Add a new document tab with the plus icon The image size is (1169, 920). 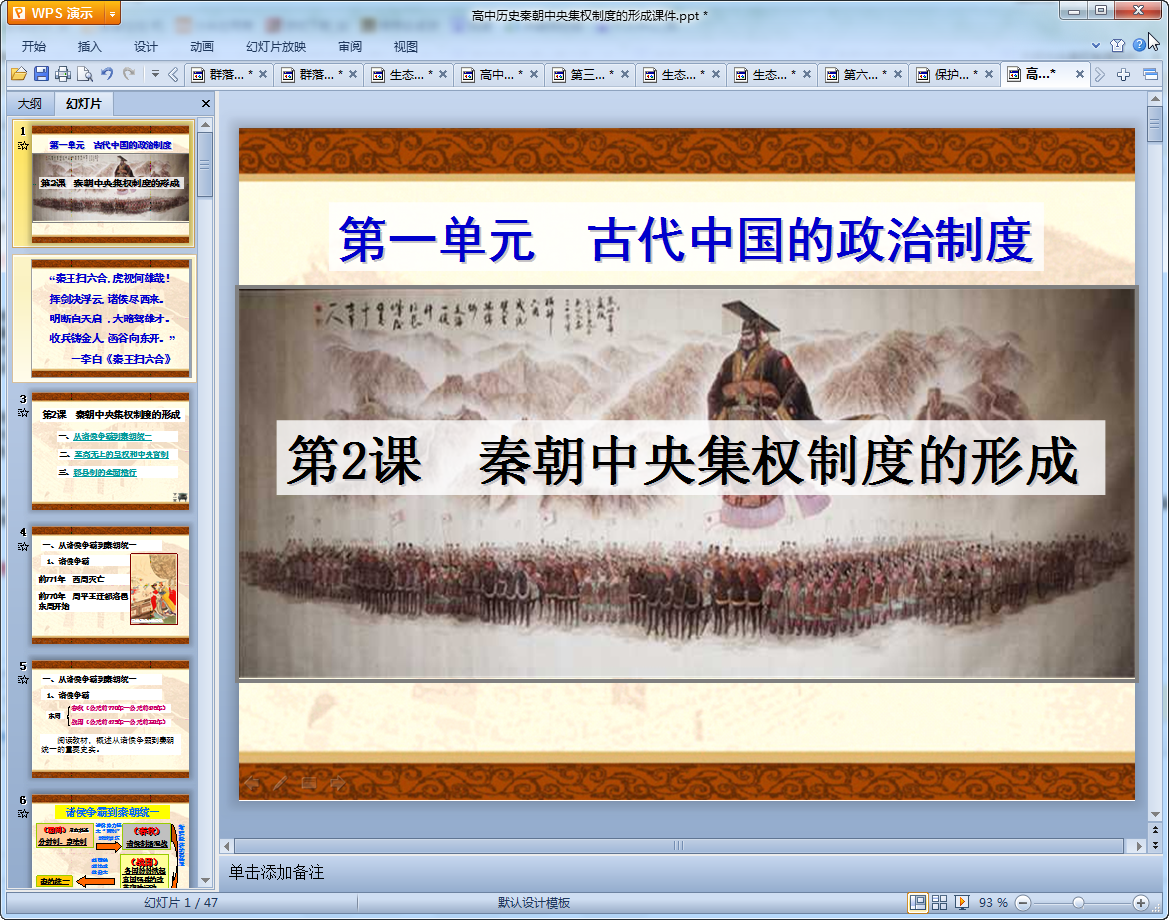click(1124, 74)
